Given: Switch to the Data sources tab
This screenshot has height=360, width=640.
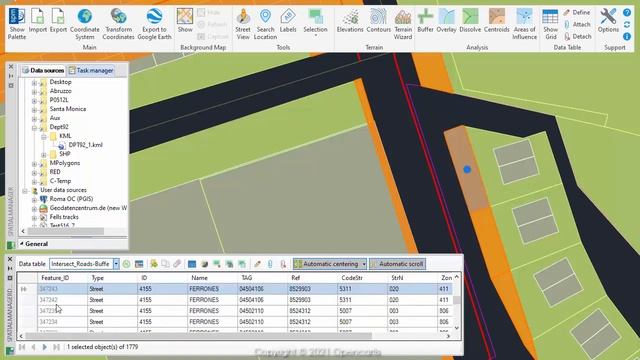Looking at the screenshot, I should click(43, 71).
